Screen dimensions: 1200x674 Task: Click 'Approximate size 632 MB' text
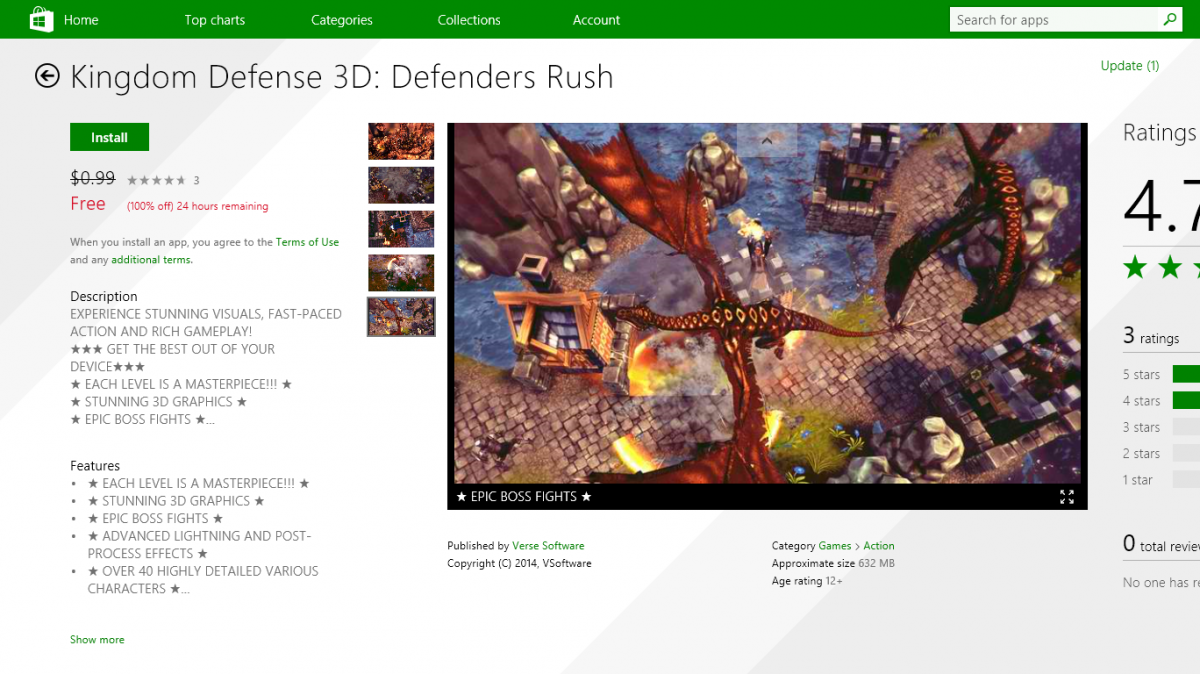(833, 564)
